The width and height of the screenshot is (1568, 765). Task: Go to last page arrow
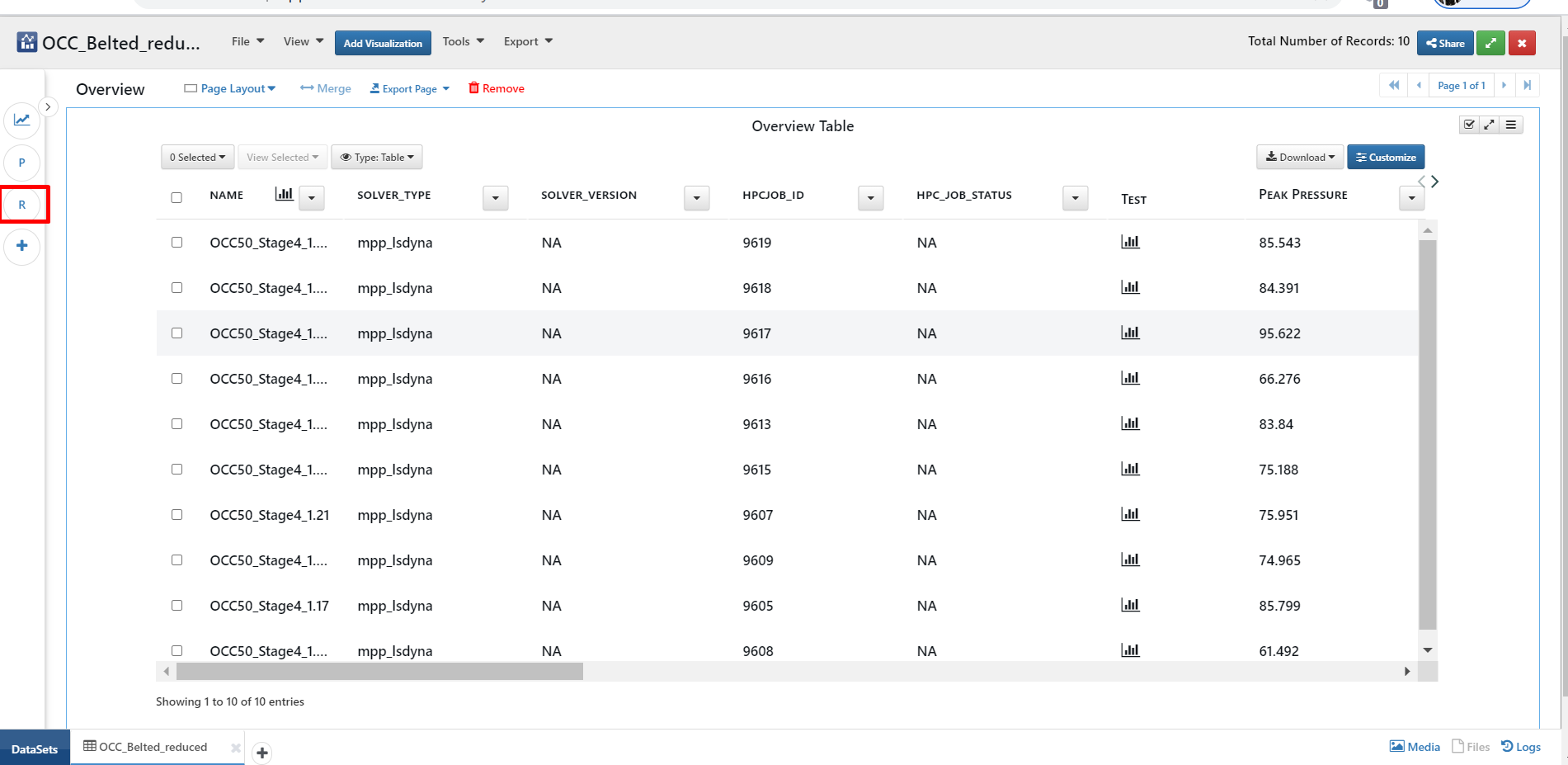coord(1528,85)
